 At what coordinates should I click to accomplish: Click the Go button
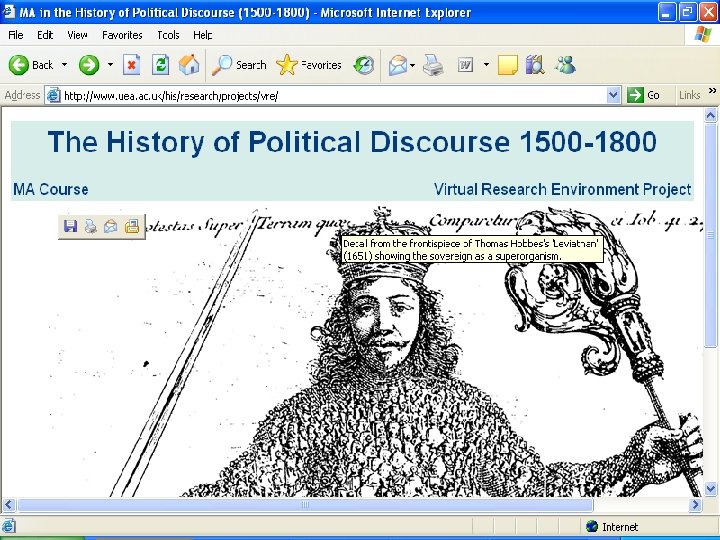[643, 95]
